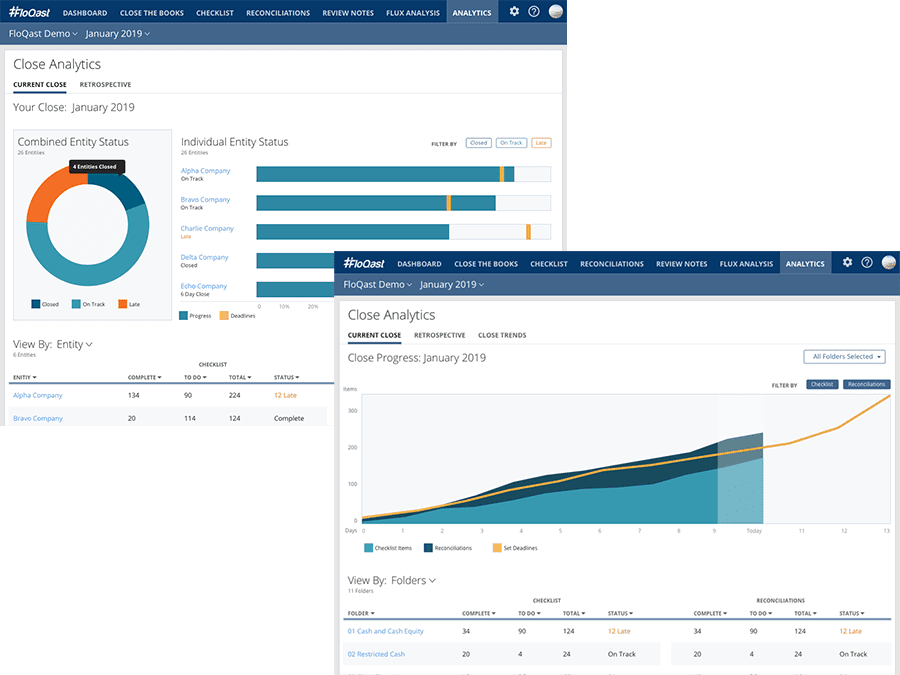Open Charlie Company in entity status chart
This screenshot has width=900, height=675.
(207, 228)
